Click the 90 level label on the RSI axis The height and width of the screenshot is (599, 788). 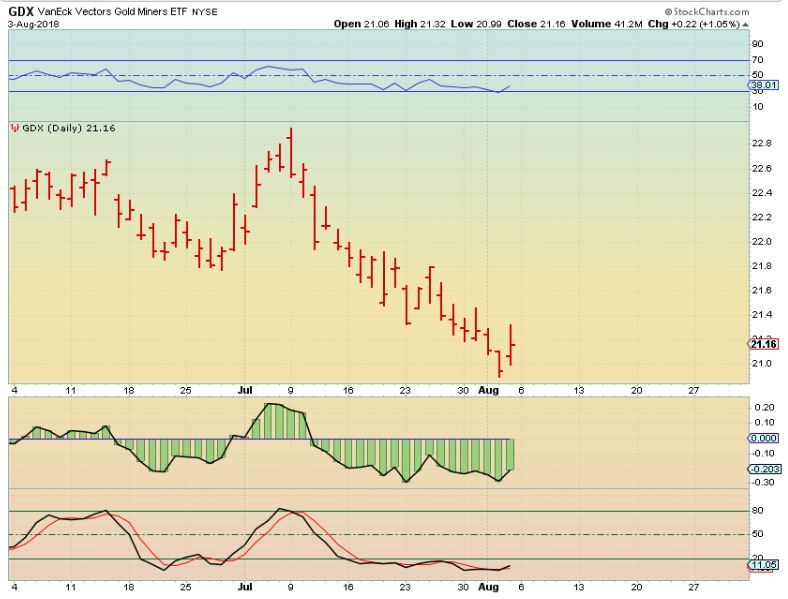click(757, 44)
